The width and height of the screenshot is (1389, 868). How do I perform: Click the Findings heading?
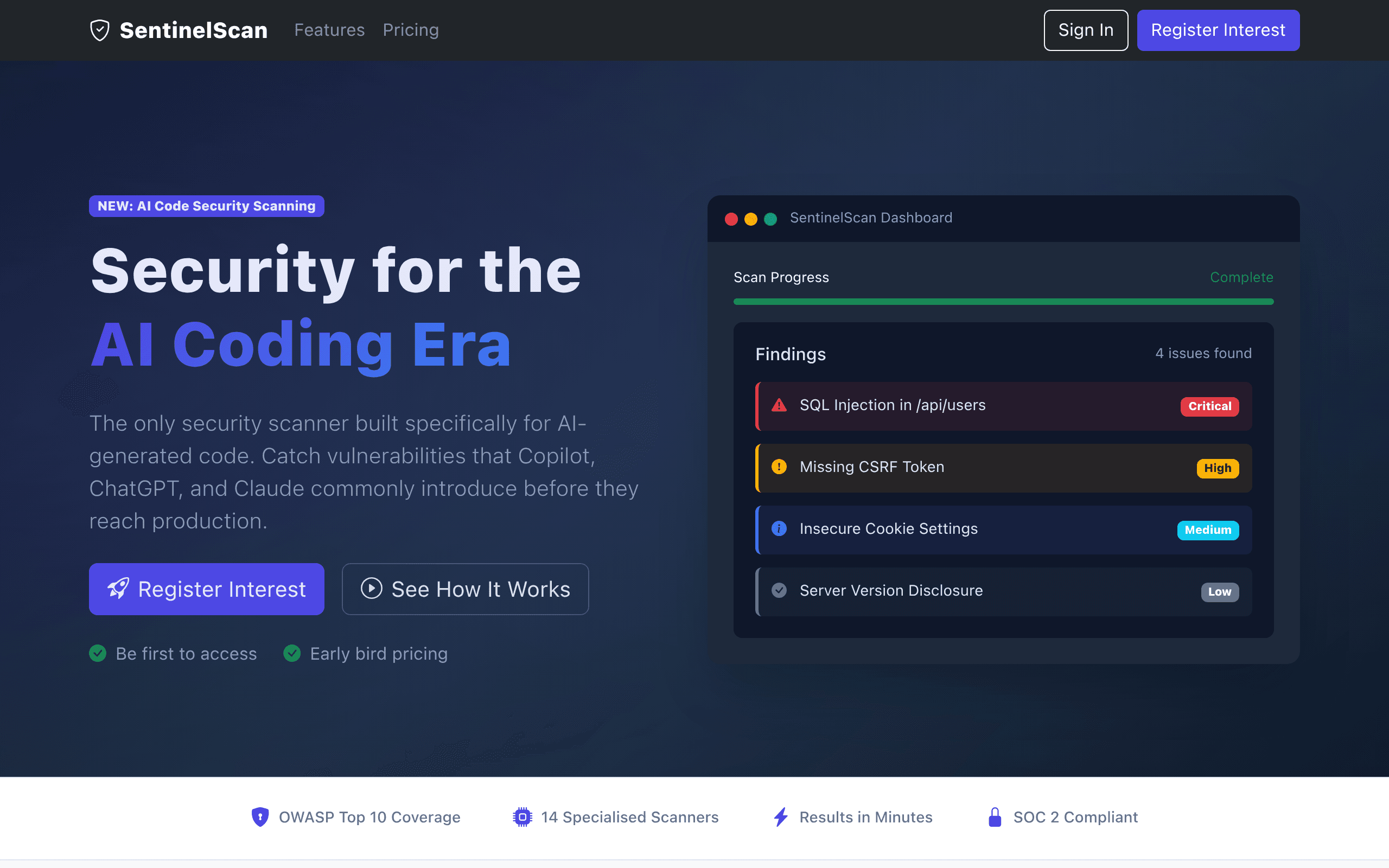(791, 354)
